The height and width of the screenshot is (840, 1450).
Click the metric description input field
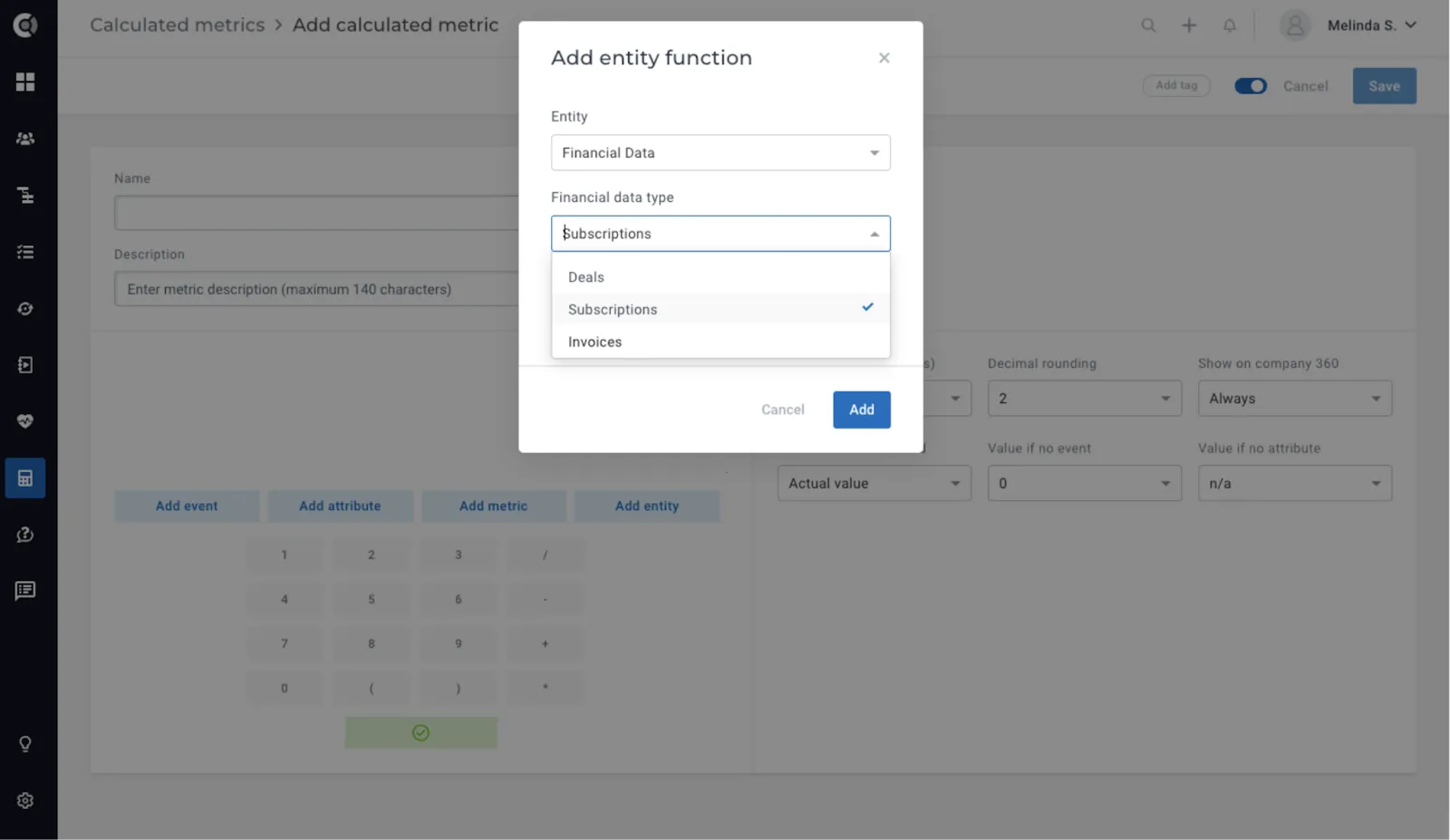[317, 289]
